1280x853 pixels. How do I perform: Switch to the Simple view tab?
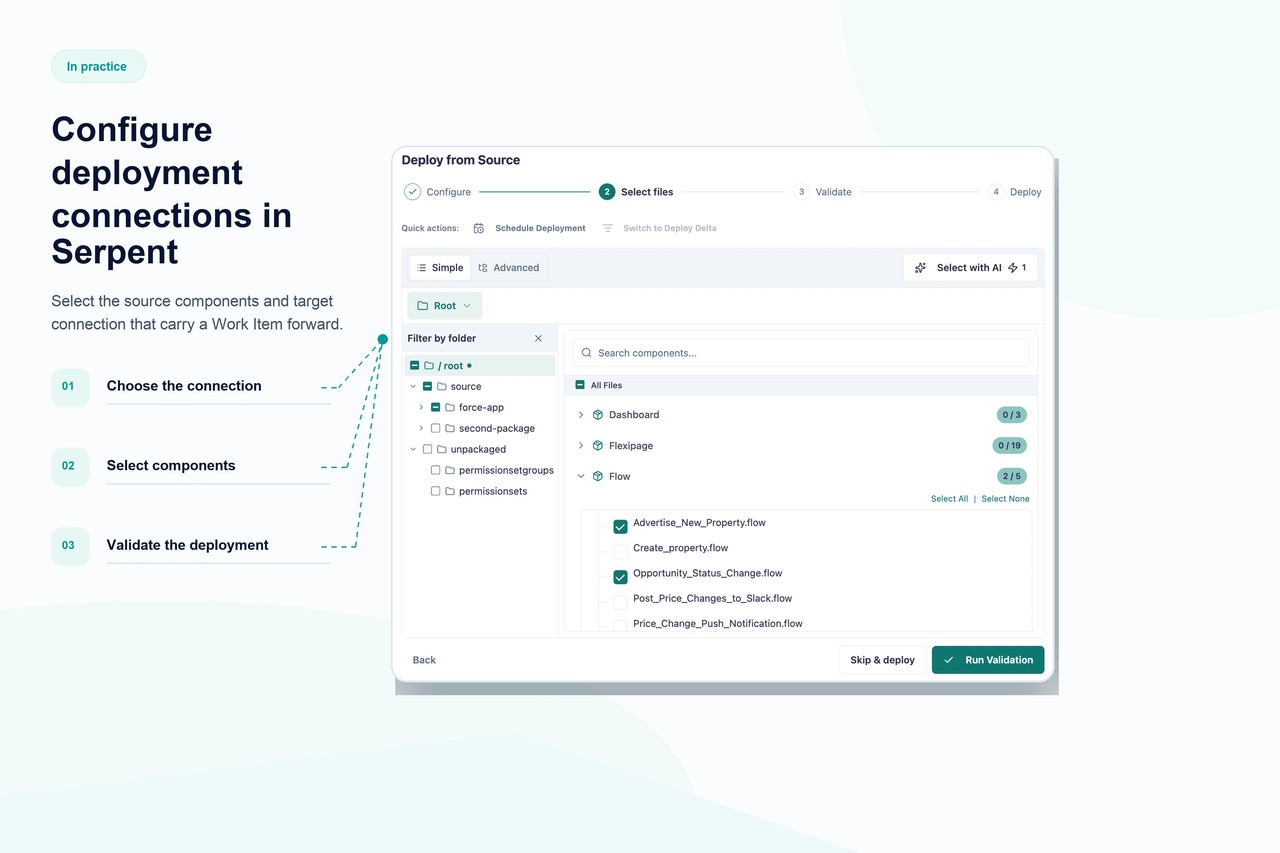440,268
